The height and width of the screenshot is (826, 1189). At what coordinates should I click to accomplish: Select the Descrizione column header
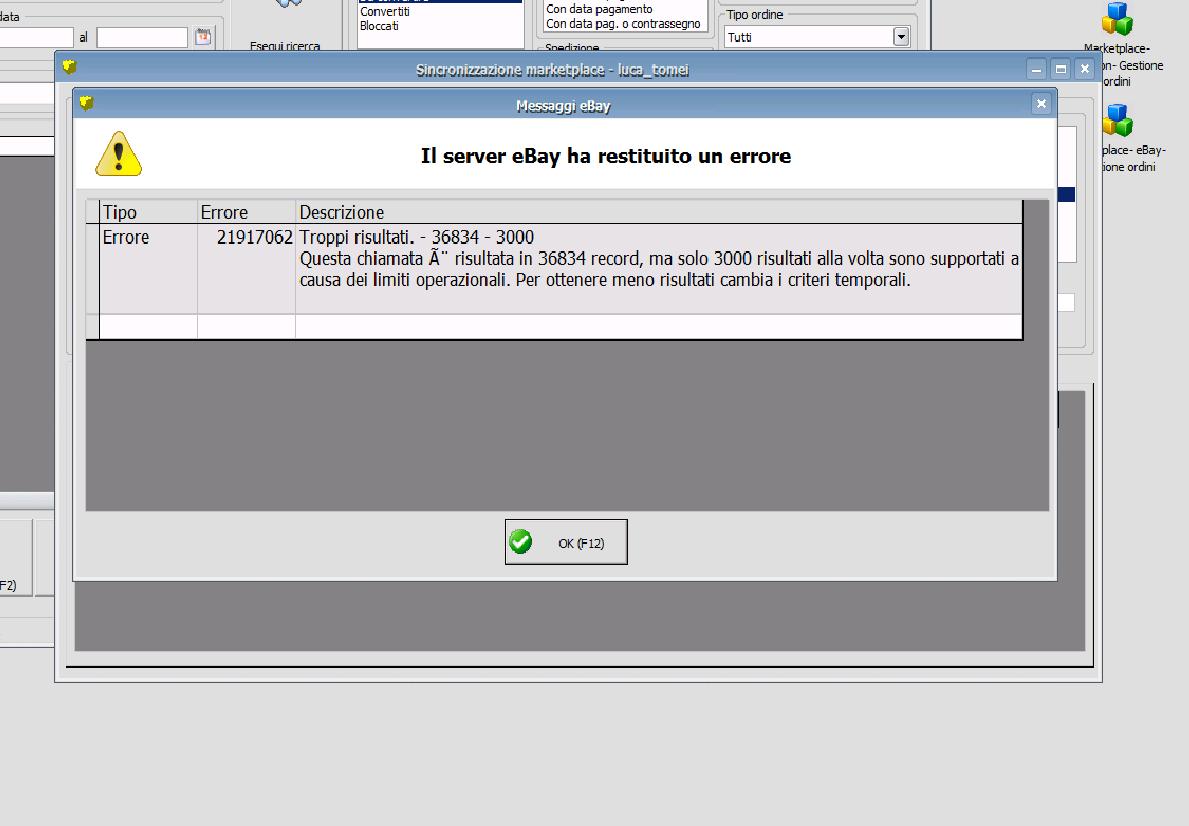pos(659,212)
